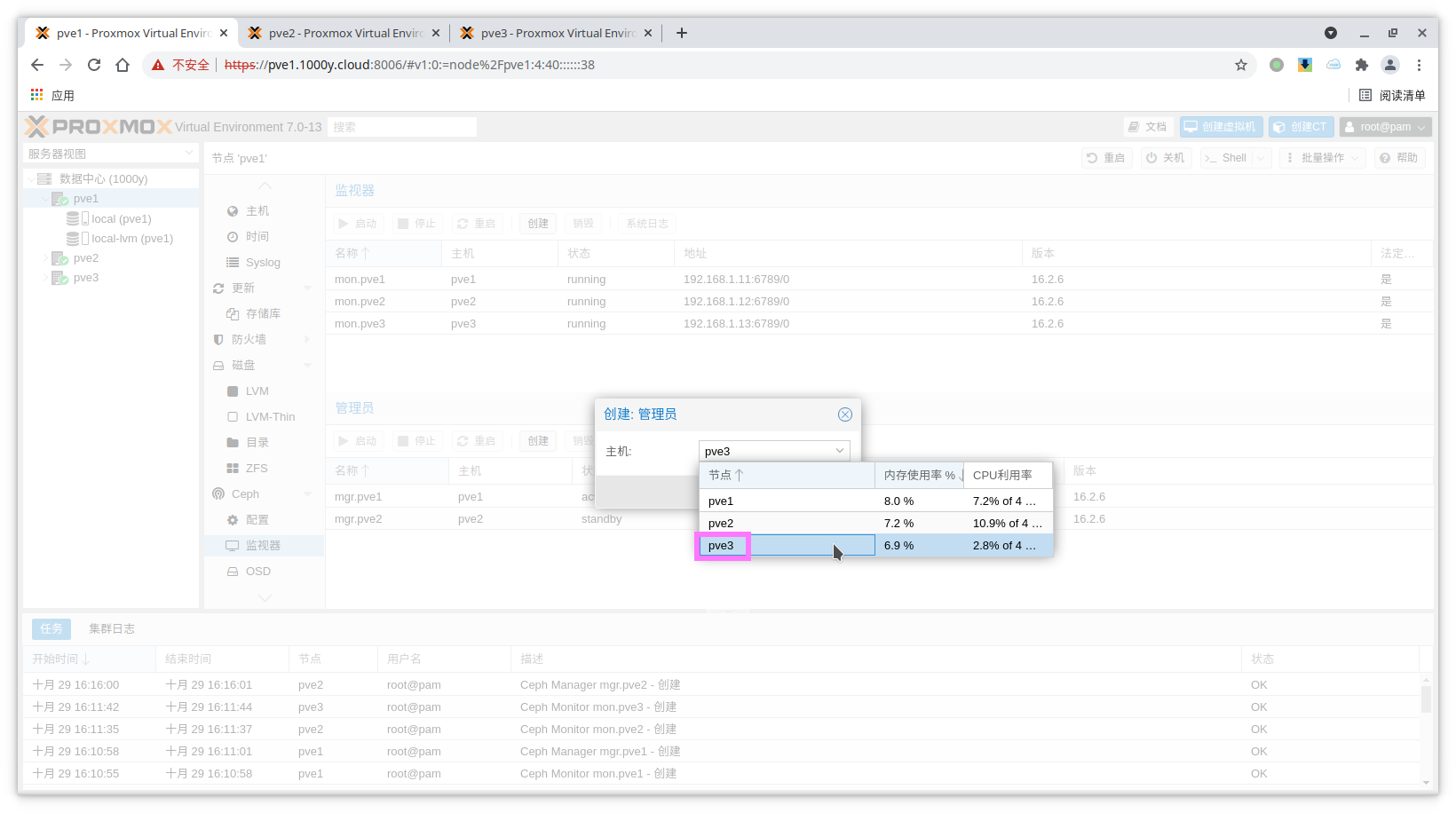Click the browser home icon

pos(123,65)
